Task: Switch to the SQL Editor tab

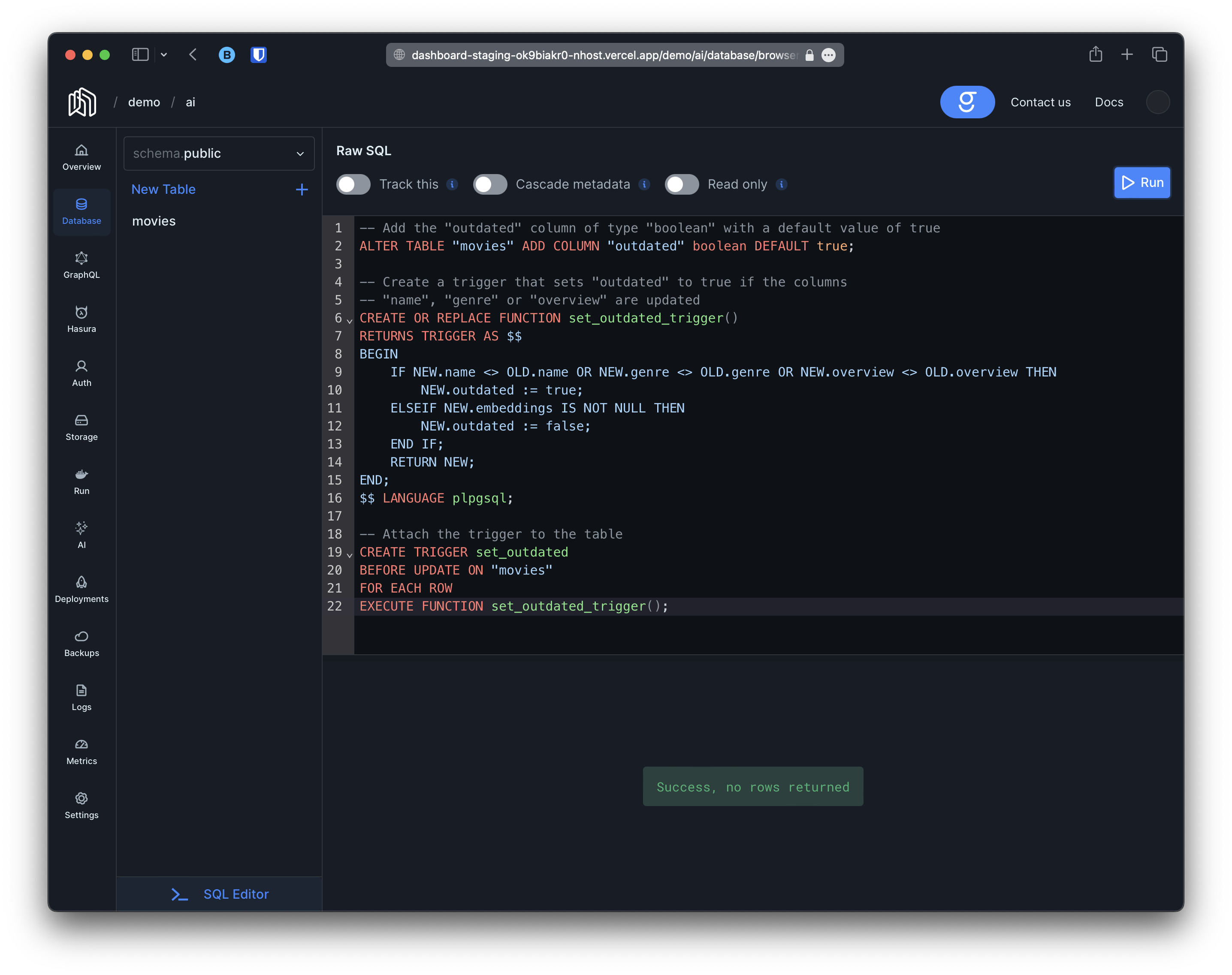Action: coord(219,894)
